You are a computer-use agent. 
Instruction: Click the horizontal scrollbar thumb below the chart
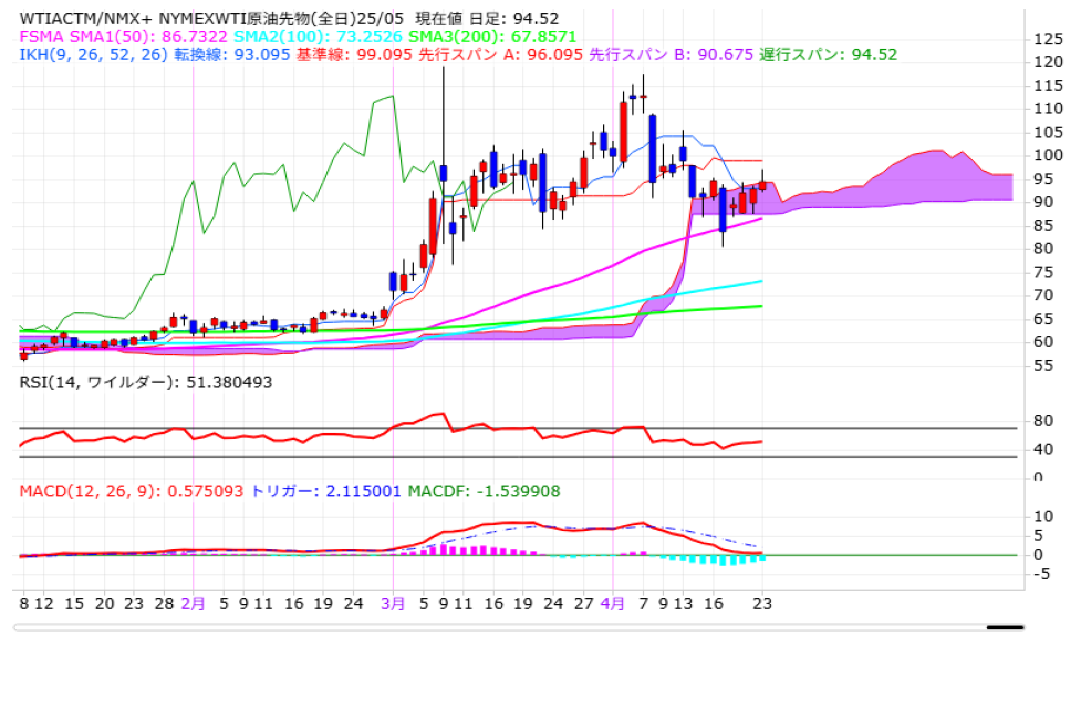1004,628
